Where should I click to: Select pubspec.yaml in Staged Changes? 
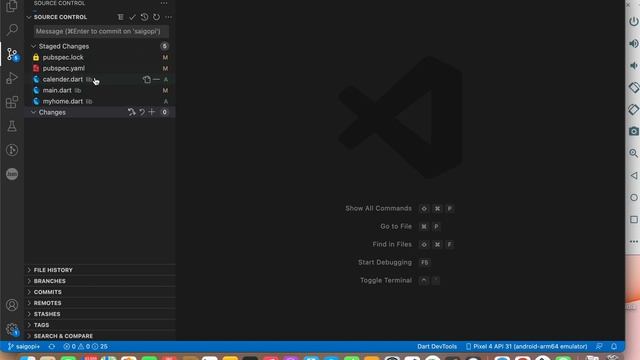coord(100,69)
